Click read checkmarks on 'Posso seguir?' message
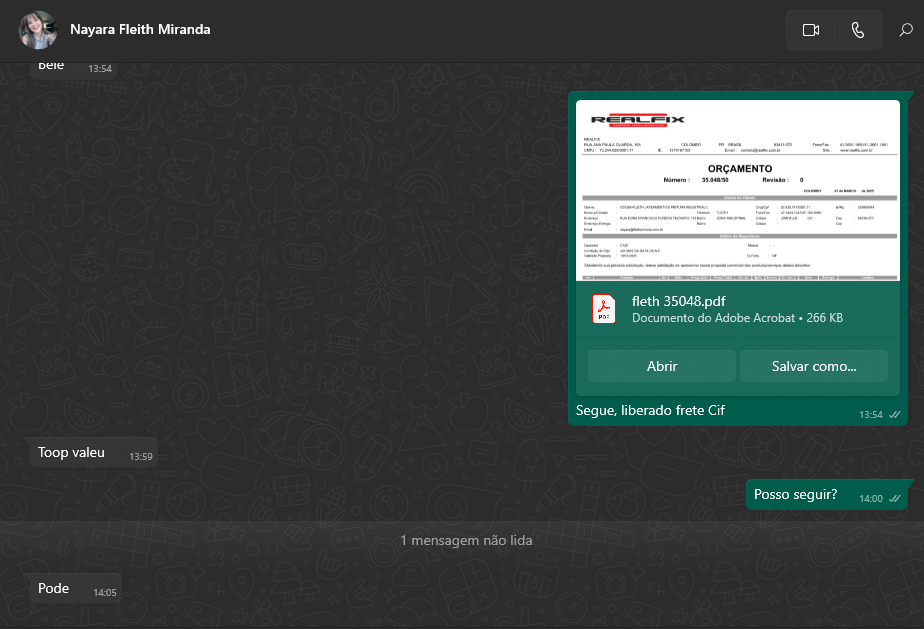This screenshot has height=629, width=924. [x=895, y=498]
